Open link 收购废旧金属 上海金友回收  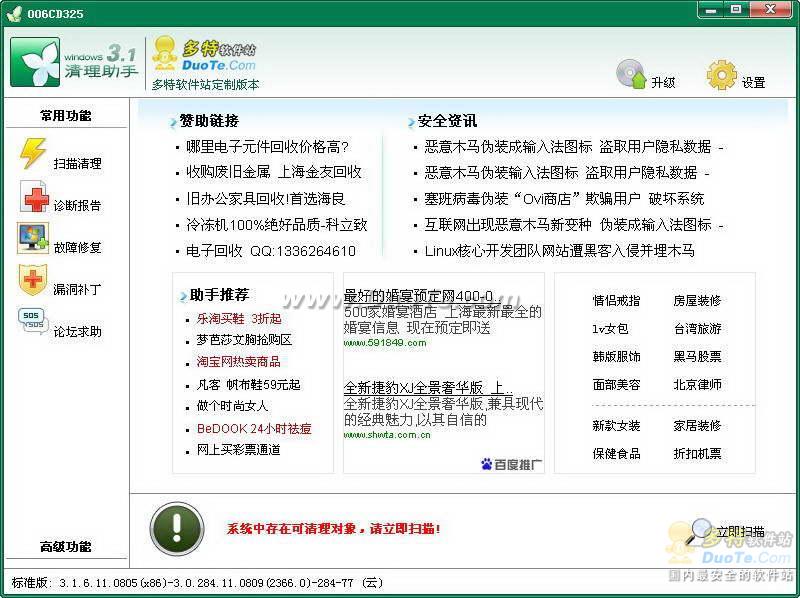pyautogui.click(x=274, y=172)
